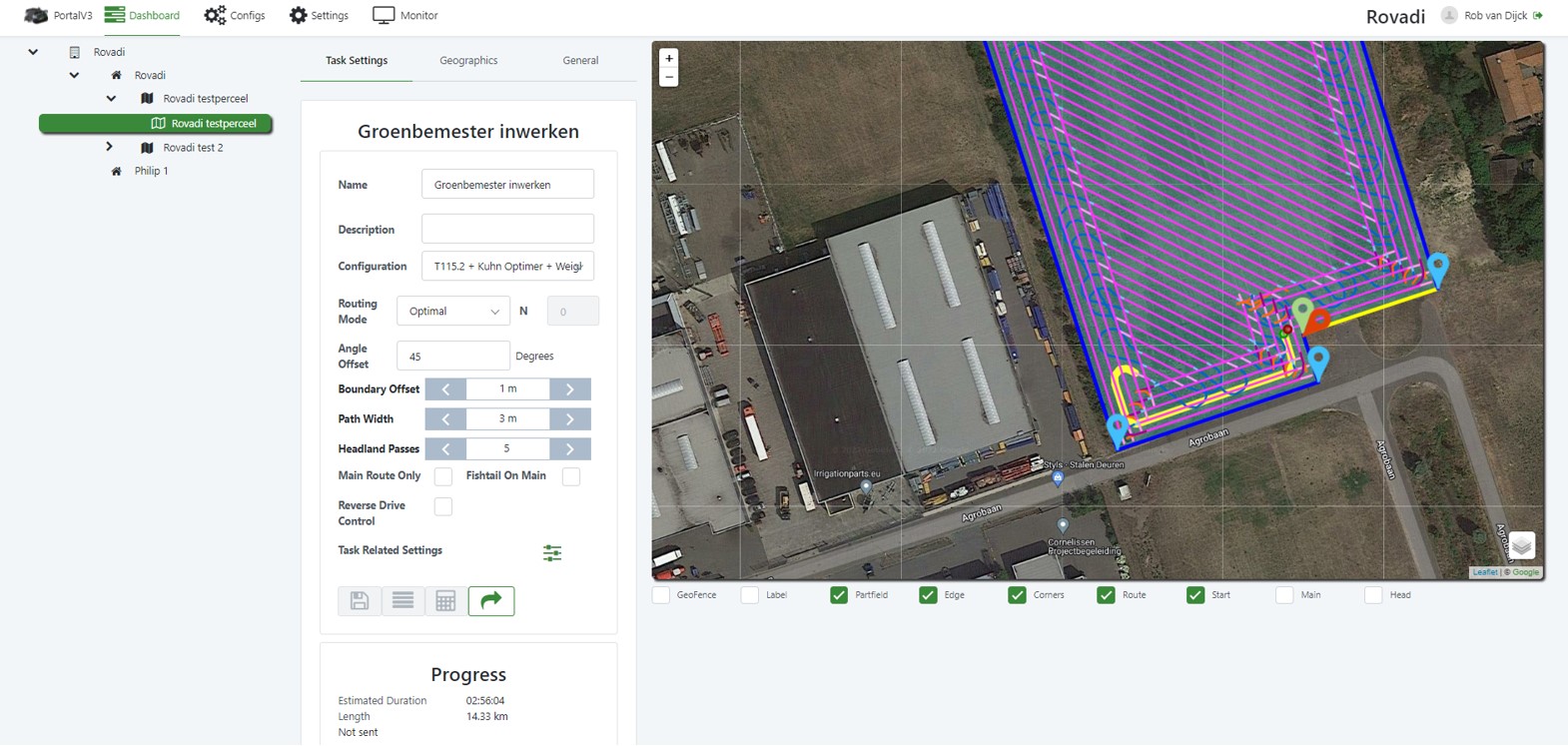1568x746 pixels.
Task: Zoom out on the map
Action: pos(669,77)
